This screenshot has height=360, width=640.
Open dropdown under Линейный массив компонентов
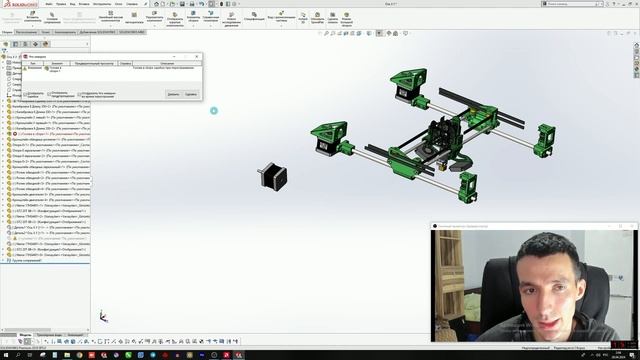pyautogui.click(x=111, y=26)
